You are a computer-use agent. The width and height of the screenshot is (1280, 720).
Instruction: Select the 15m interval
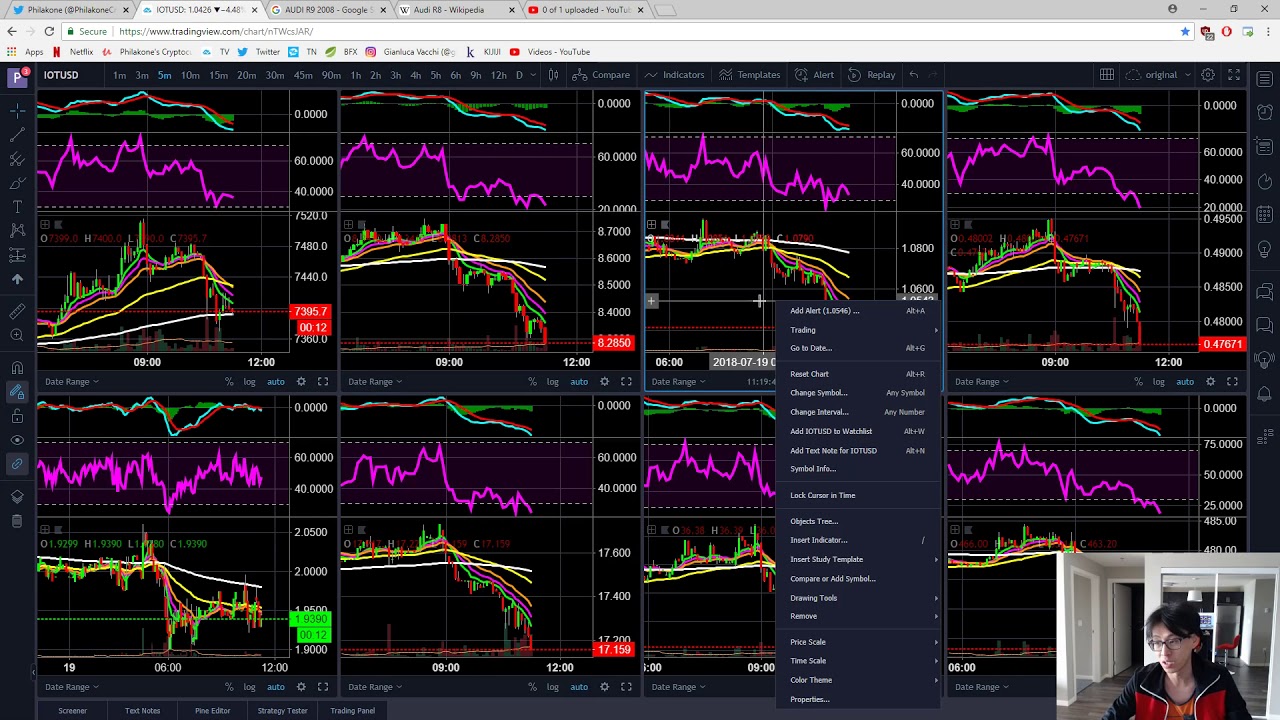click(218, 75)
